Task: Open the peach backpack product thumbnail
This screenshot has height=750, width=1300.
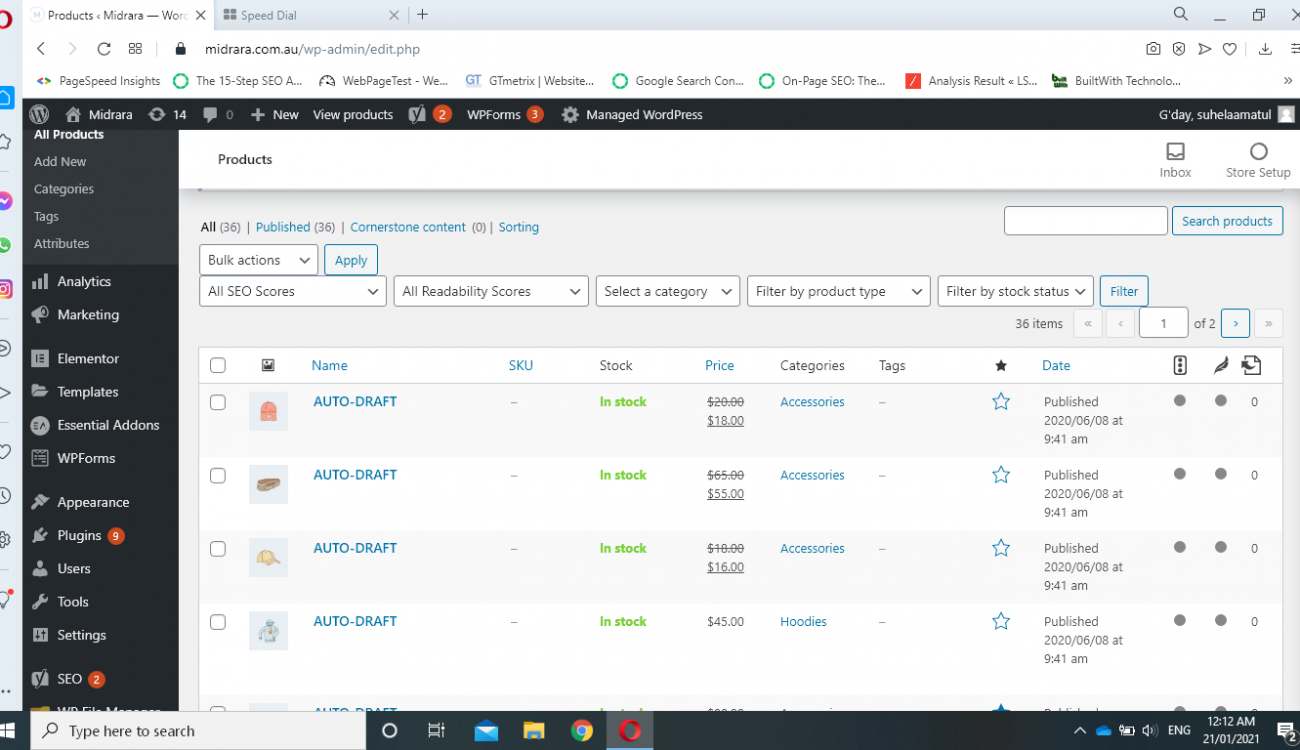Action: (268, 411)
